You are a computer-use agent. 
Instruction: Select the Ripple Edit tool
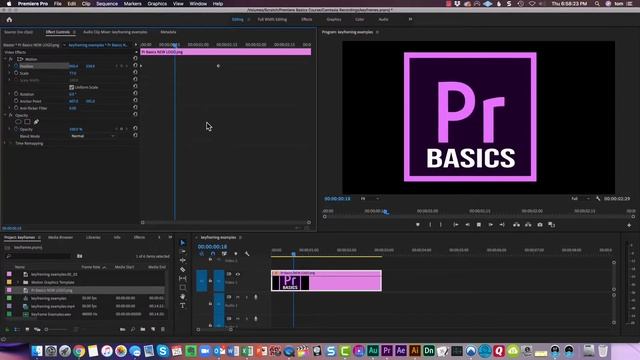(x=182, y=260)
